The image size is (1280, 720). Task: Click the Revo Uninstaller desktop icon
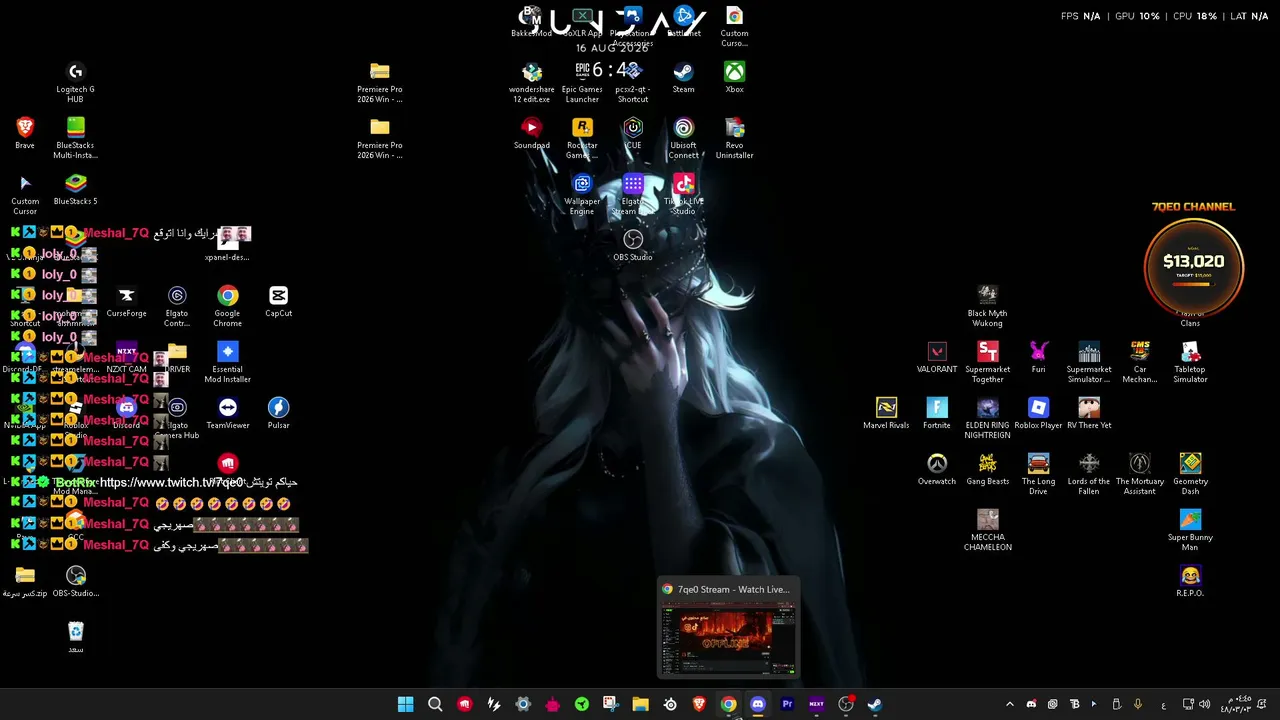point(734,138)
